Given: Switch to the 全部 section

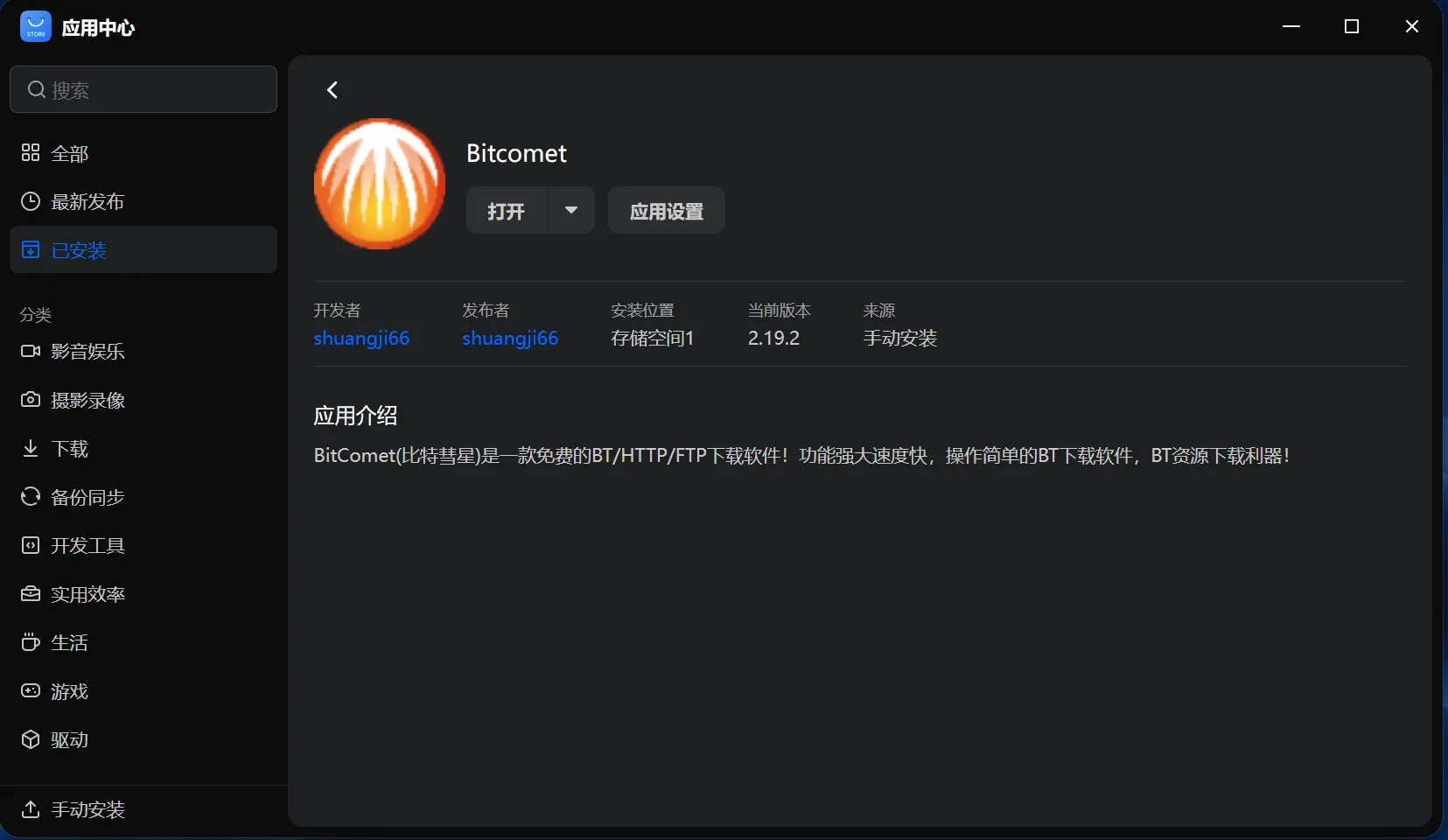Looking at the screenshot, I should click(x=69, y=153).
